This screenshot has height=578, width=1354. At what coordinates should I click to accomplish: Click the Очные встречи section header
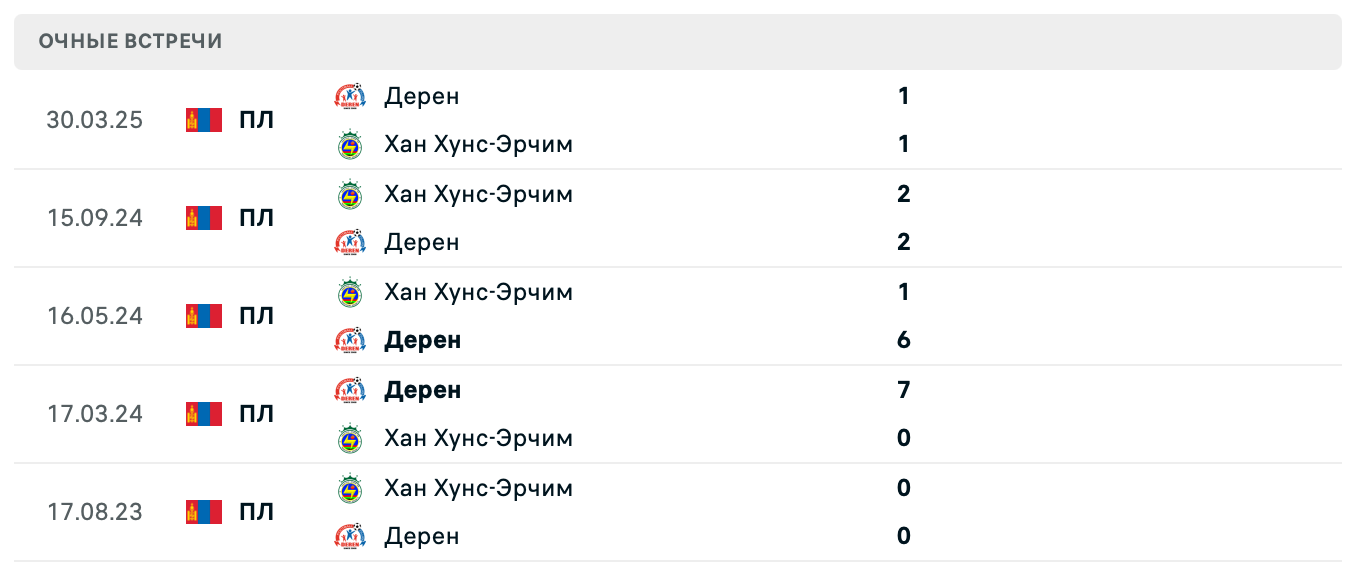(130, 41)
